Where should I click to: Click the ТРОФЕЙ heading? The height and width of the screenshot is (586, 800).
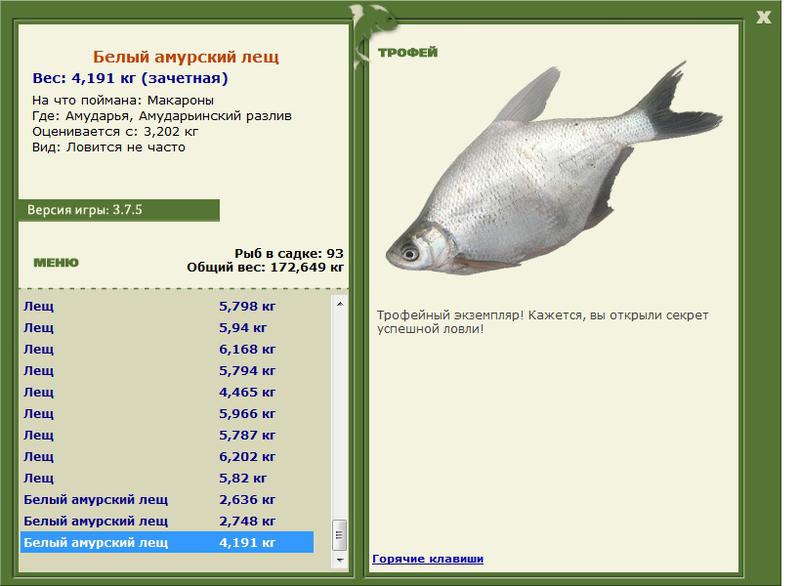(x=408, y=52)
